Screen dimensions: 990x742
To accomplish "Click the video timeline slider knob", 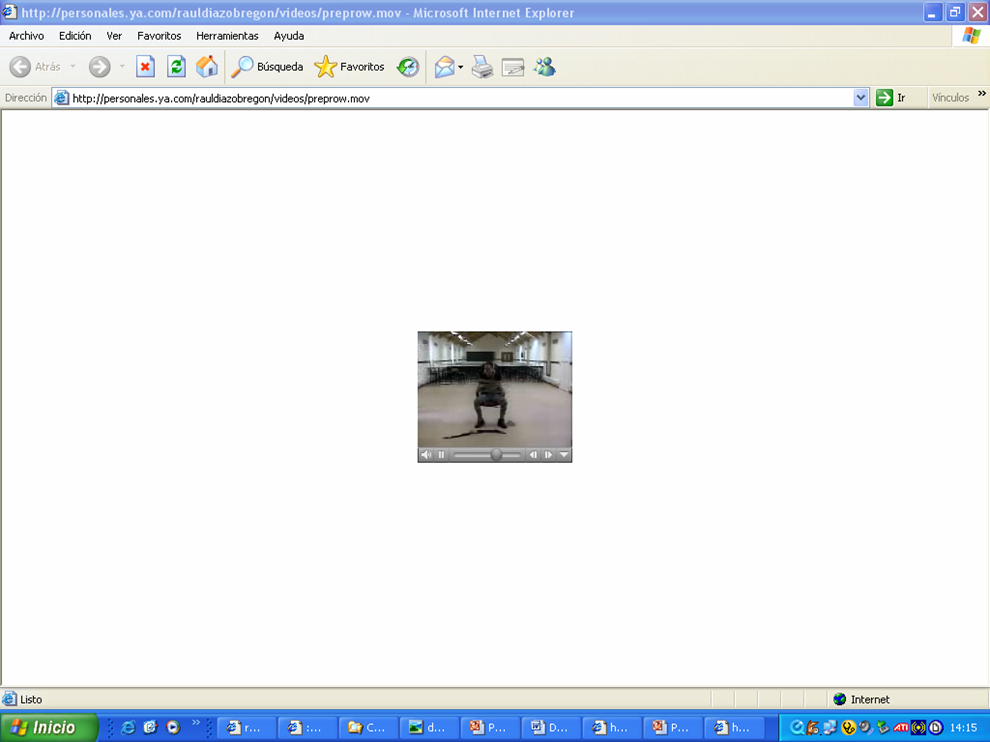I will 496,455.
